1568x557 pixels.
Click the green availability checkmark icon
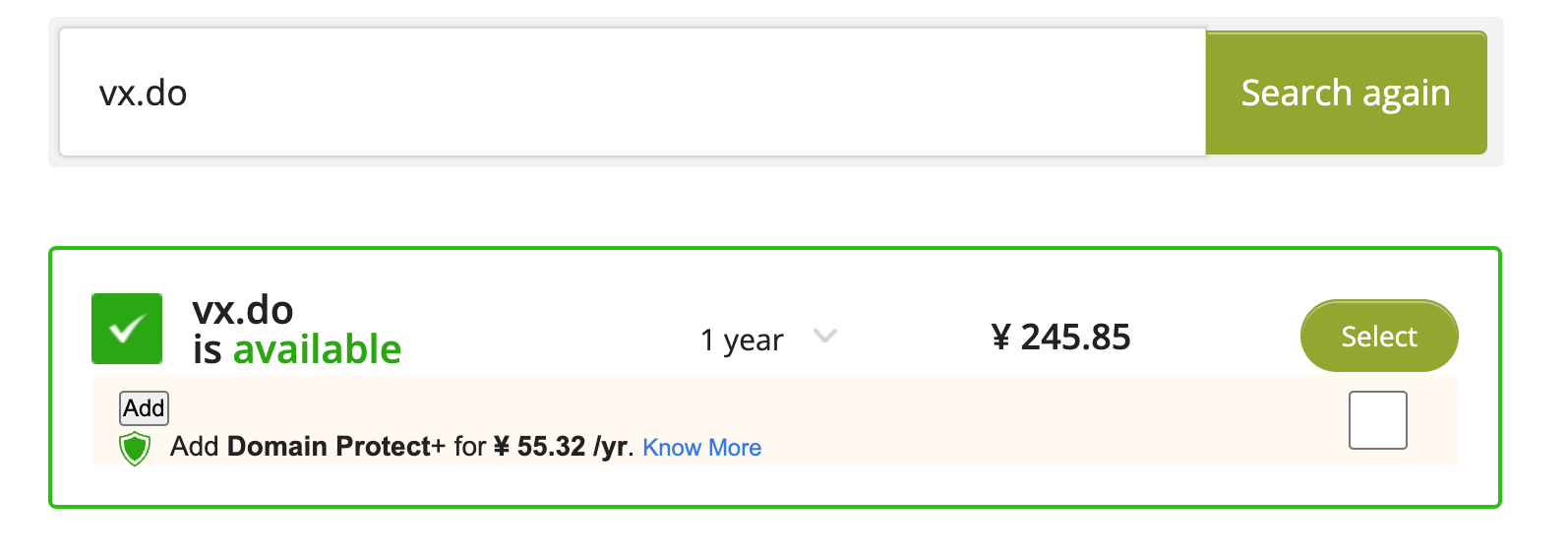point(127,329)
